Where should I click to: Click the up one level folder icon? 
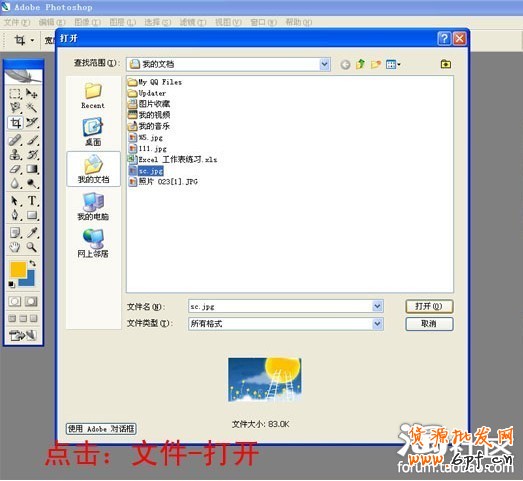(360, 64)
